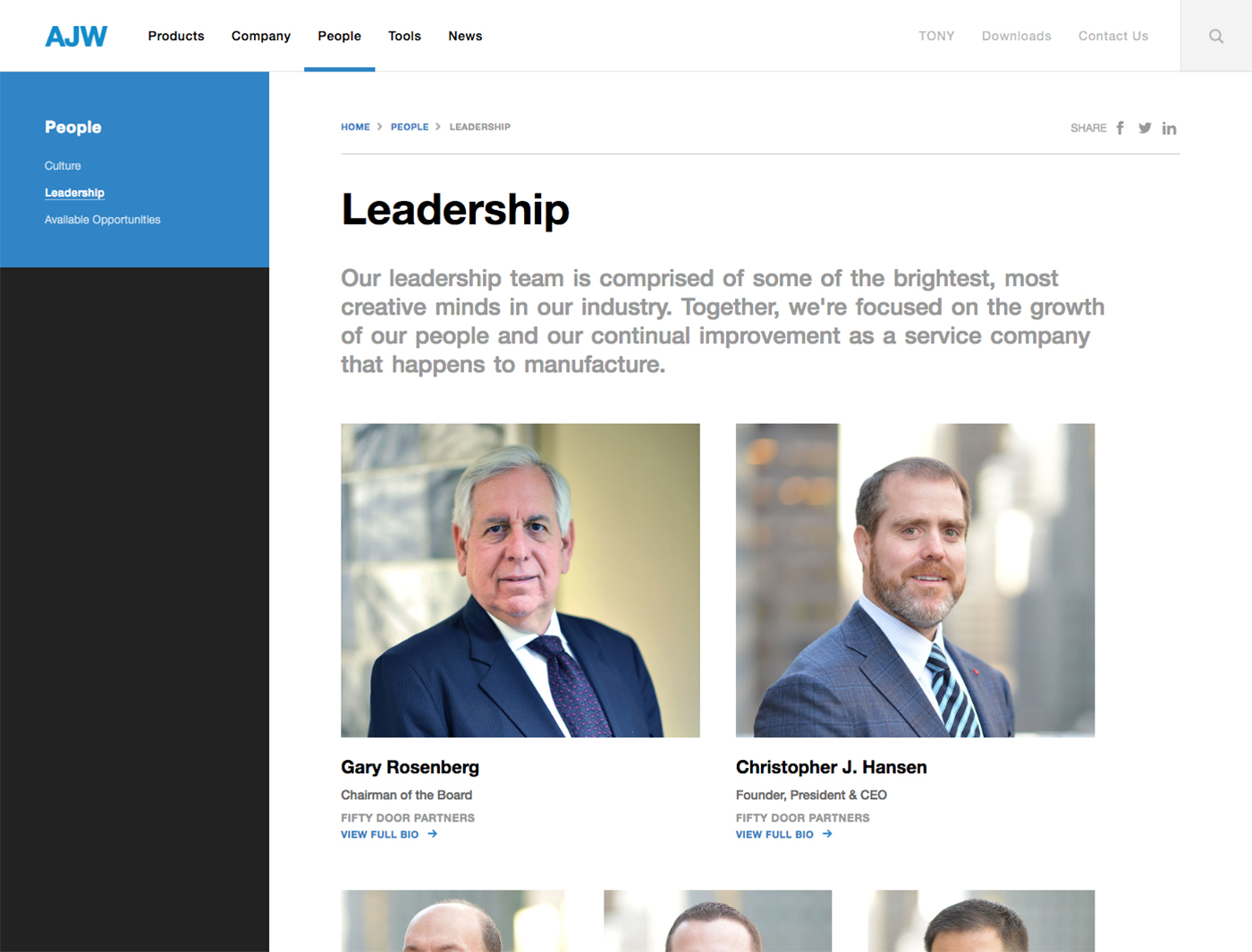Open the Contact Us page
Viewport: 1252px width, 952px height.
tap(1113, 36)
